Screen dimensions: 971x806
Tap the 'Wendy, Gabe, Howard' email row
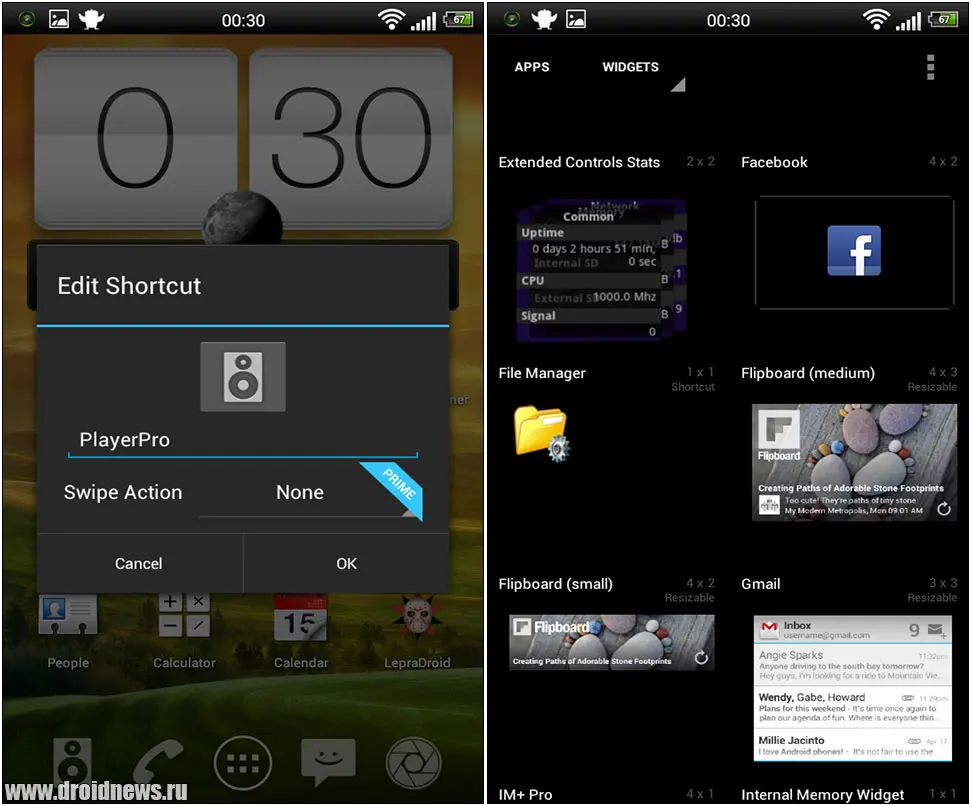pos(853,707)
